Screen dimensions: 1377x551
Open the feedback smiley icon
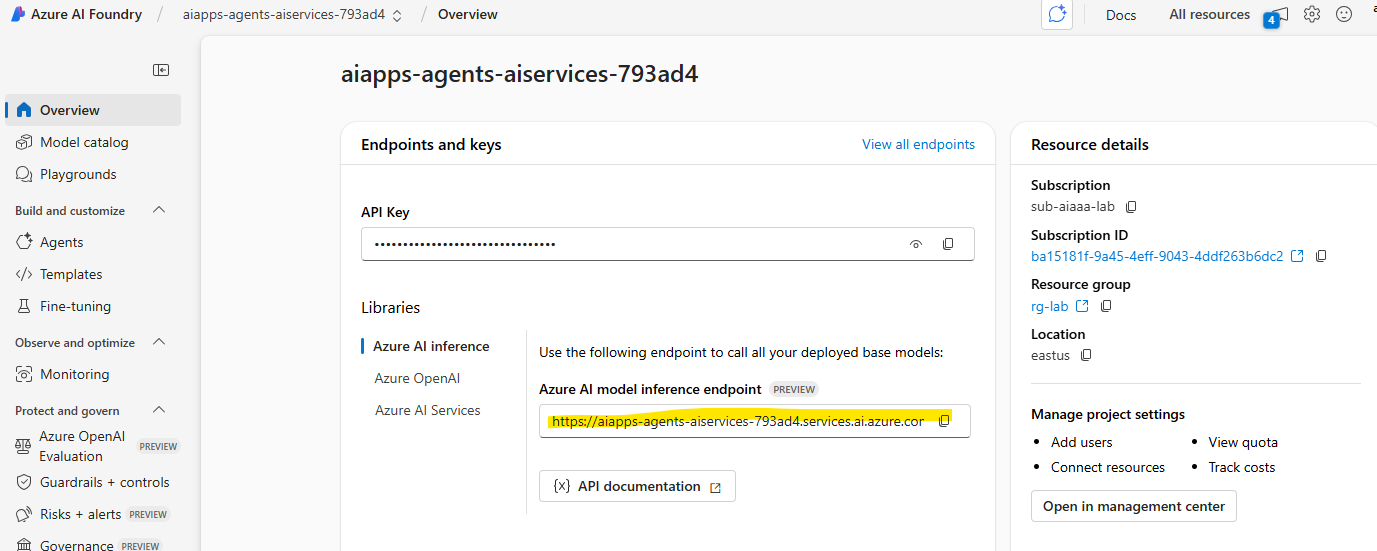pyautogui.click(x=1344, y=14)
